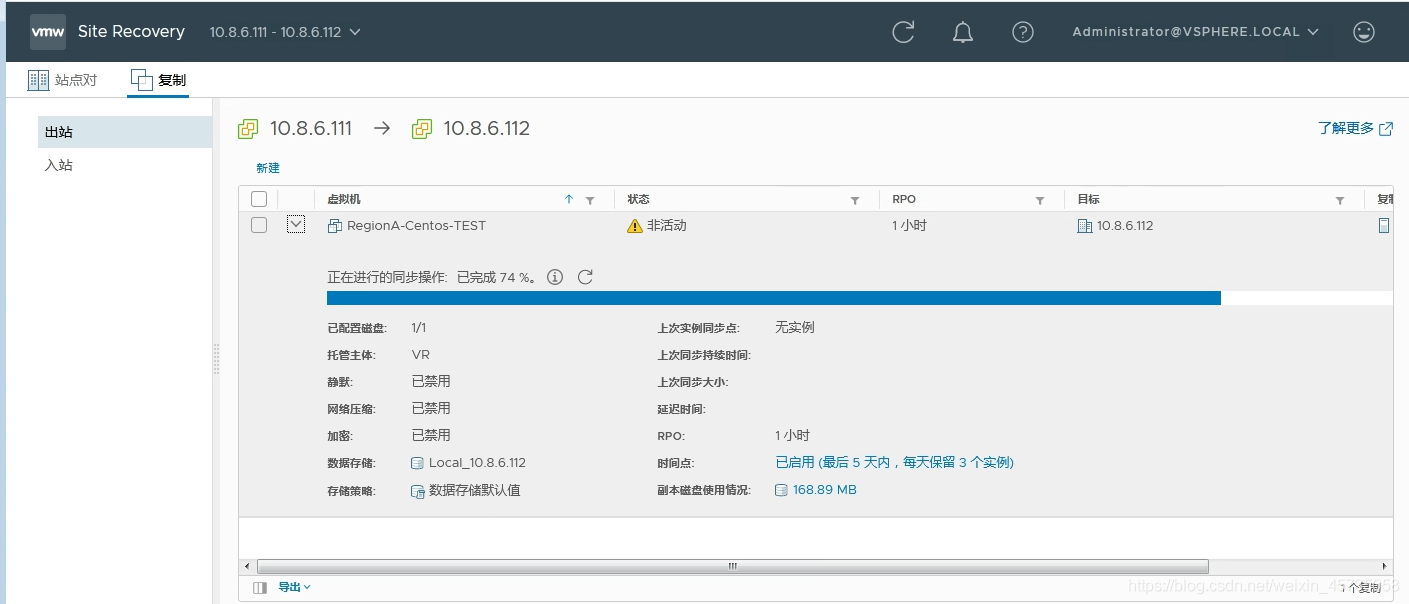Image resolution: width=1409 pixels, height=604 pixels.
Task: Click the smiley feedback icon
Action: [x=1364, y=32]
